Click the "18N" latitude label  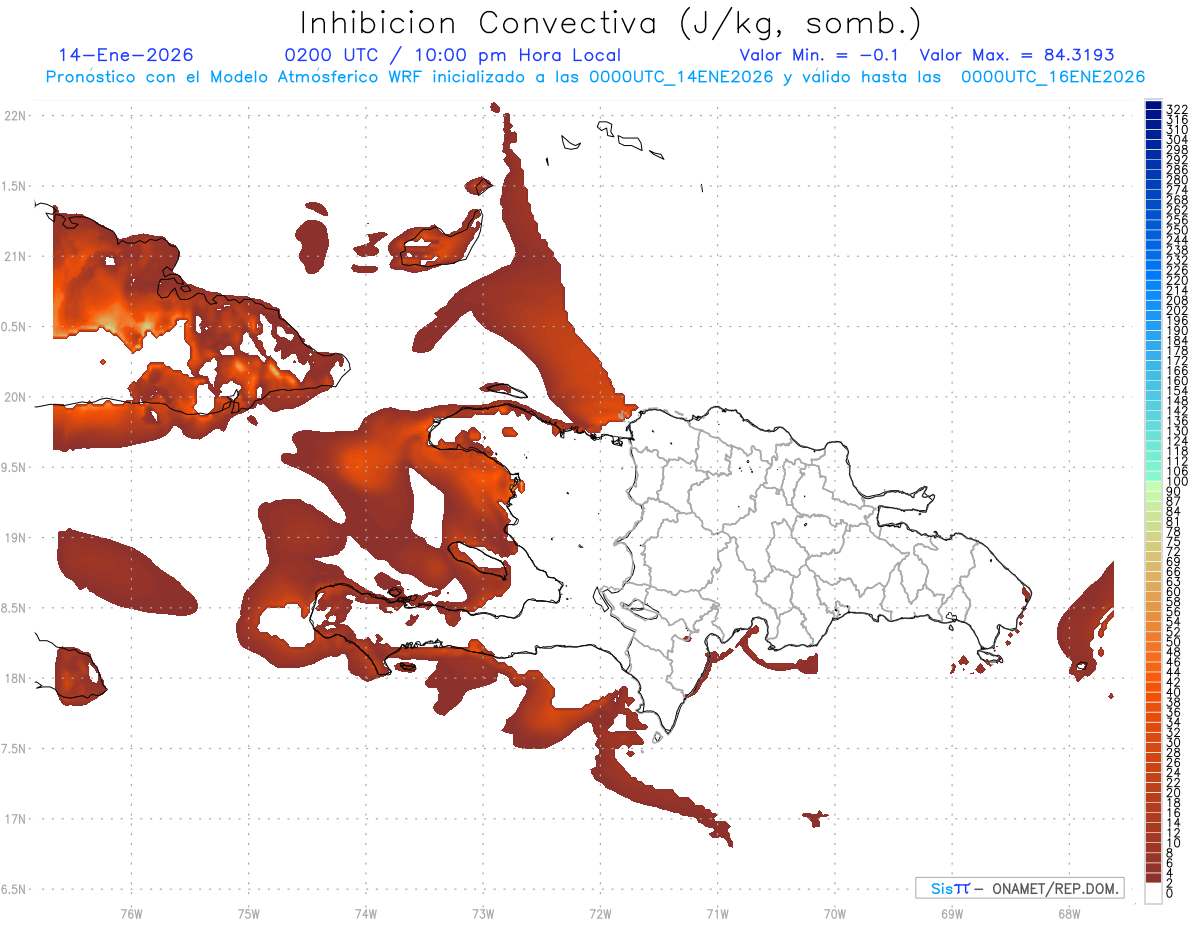click(x=13, y=678)
